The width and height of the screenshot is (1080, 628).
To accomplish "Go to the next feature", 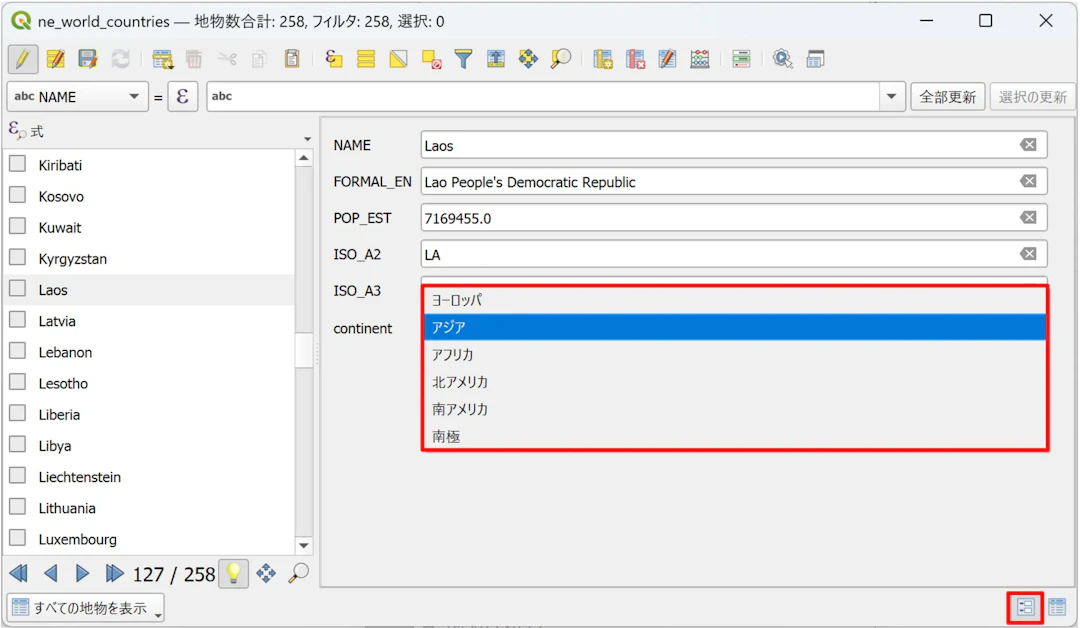I will coord(82,573).
